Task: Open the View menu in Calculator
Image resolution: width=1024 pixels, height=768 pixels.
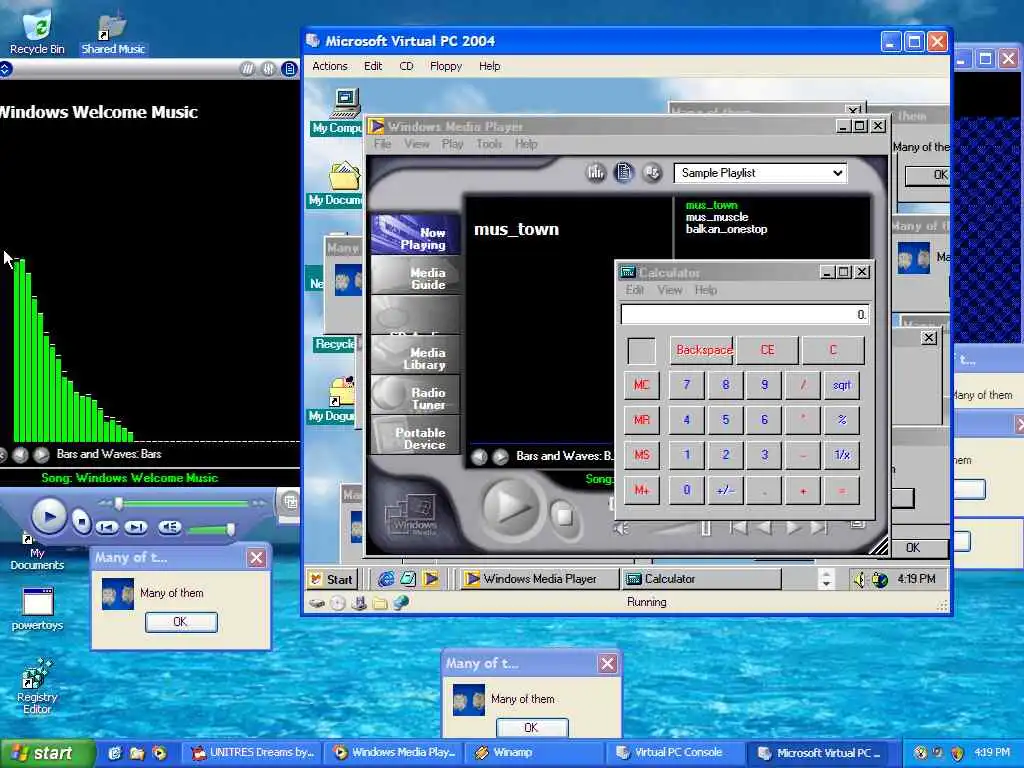Action: [x=669, y=290]
